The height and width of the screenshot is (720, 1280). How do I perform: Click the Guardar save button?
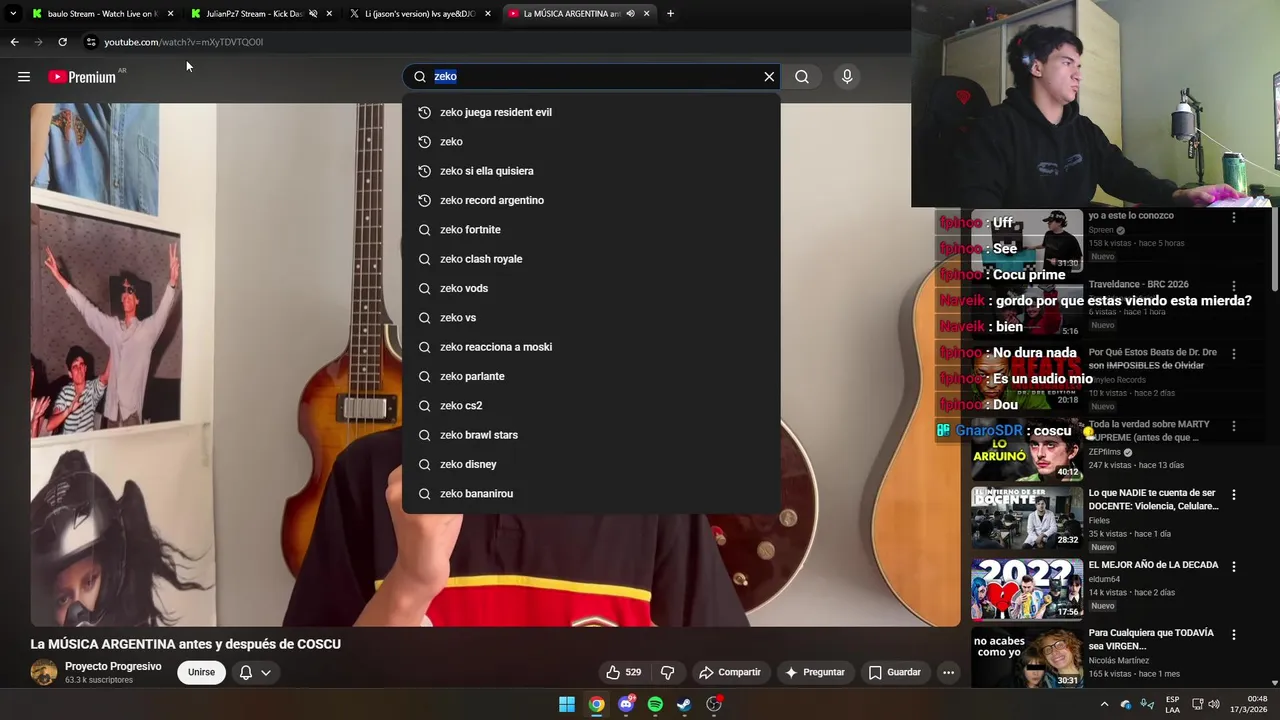pos(895,672)
